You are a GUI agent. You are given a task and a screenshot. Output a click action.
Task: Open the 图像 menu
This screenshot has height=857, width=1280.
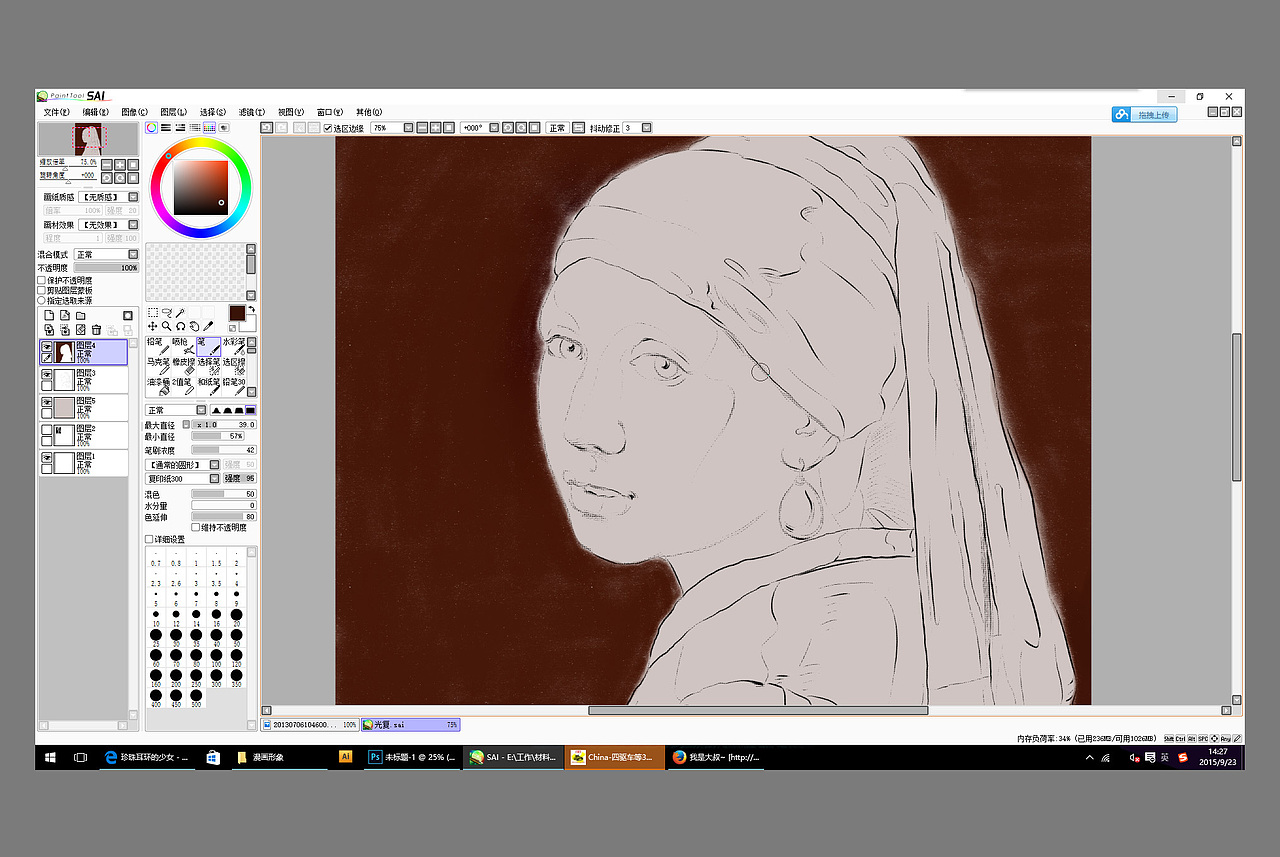[x=134, y=112]
